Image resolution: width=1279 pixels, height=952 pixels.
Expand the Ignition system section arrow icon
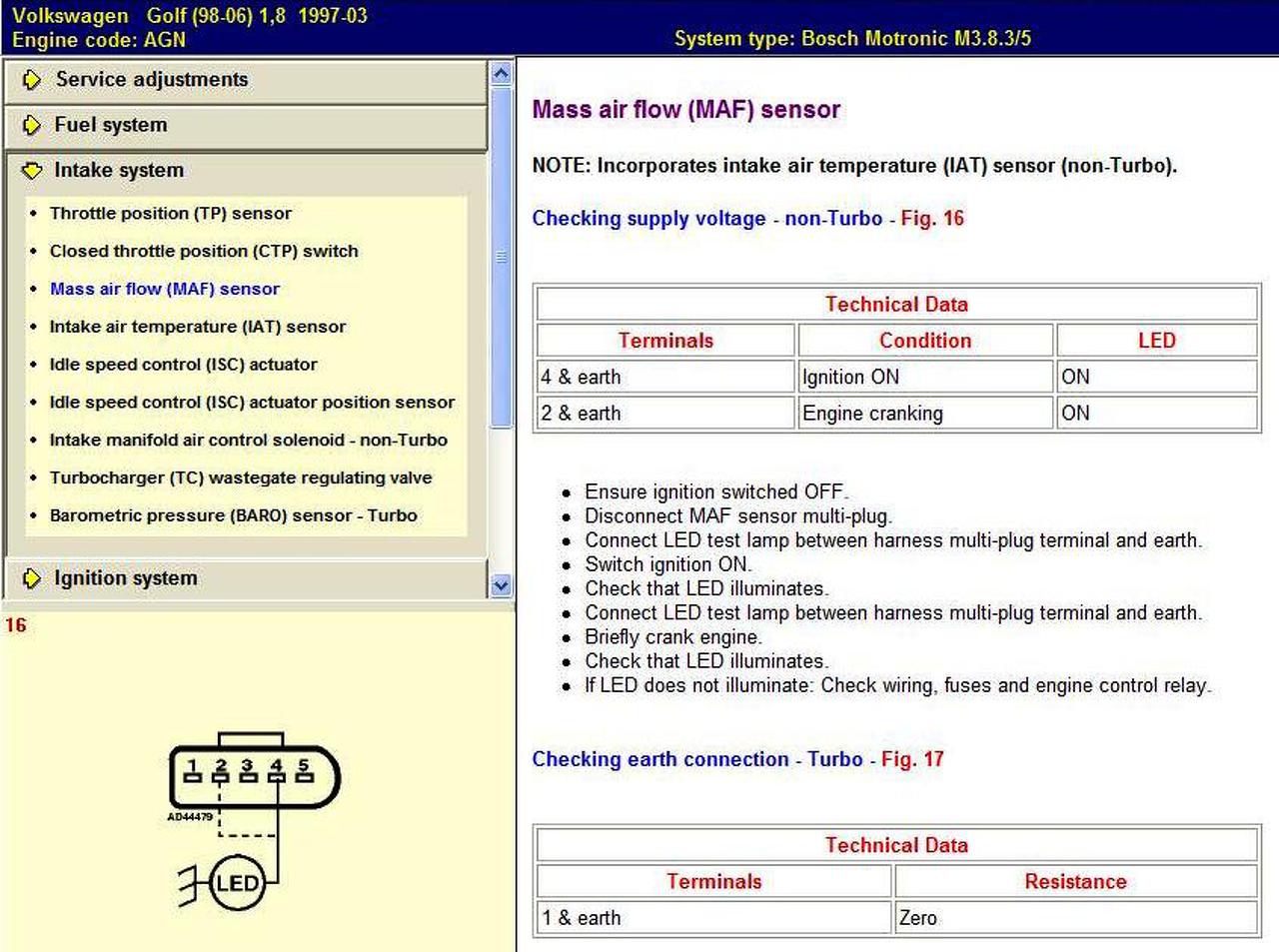32,578
